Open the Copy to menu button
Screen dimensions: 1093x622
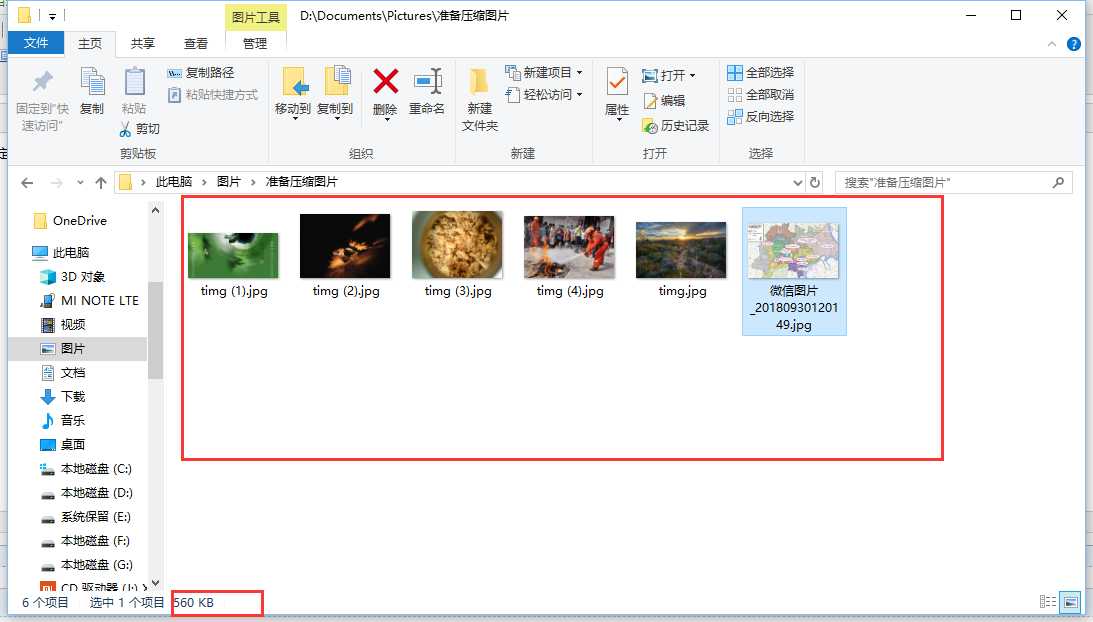[335, 94]
